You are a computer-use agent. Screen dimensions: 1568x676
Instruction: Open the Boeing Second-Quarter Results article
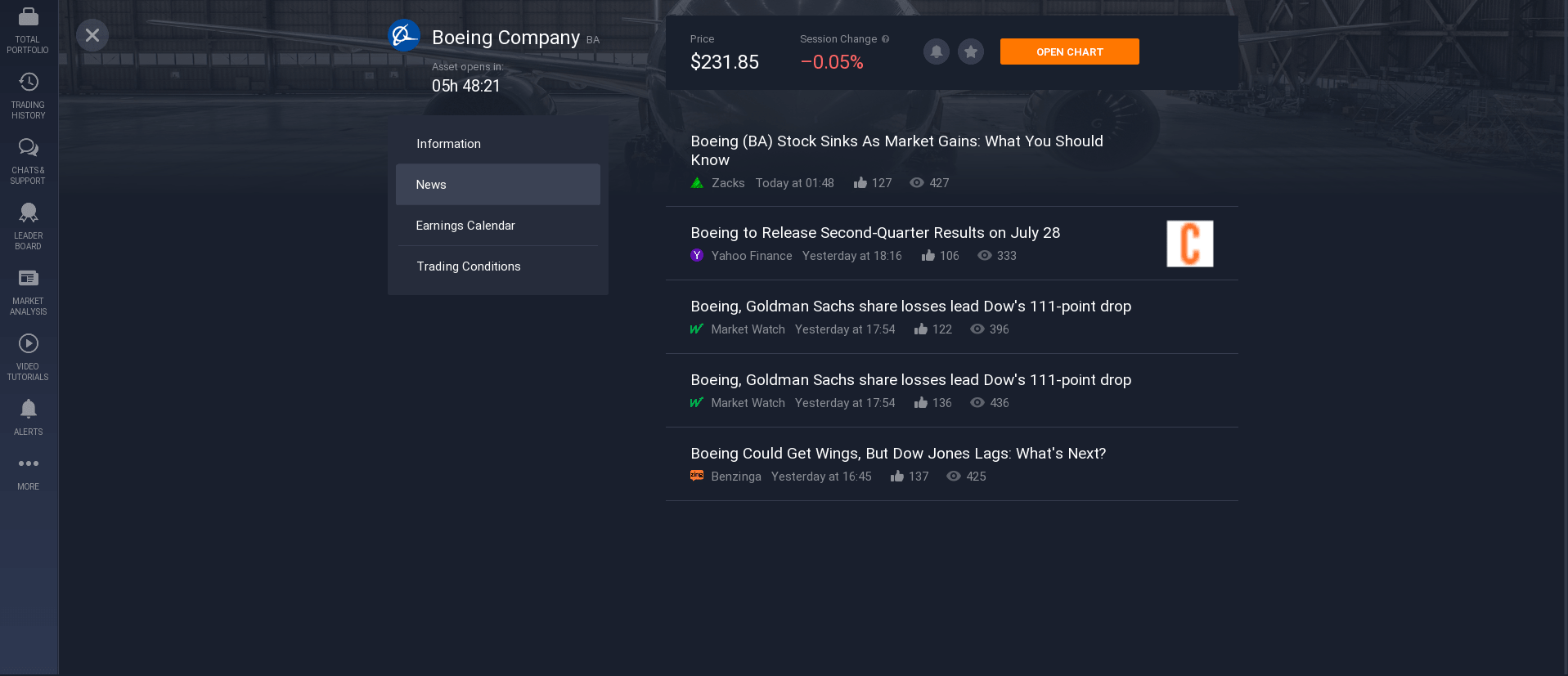(x=875, y=233)
